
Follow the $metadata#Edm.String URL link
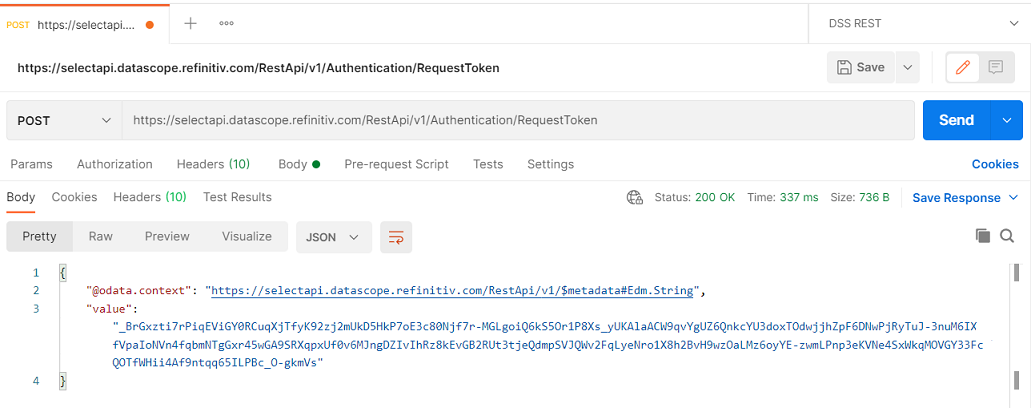(452, 290)
